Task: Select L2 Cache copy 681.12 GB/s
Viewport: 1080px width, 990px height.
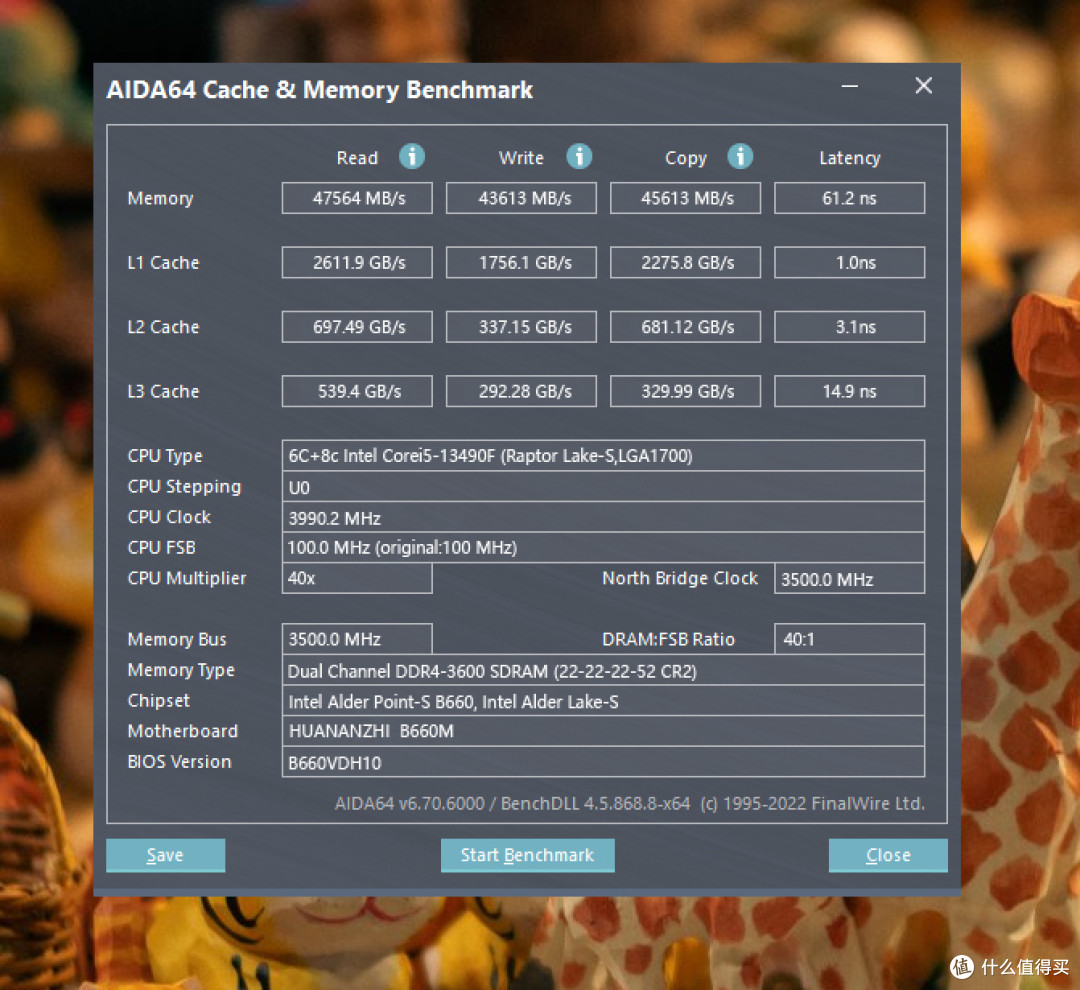Action: pos(685,327)
